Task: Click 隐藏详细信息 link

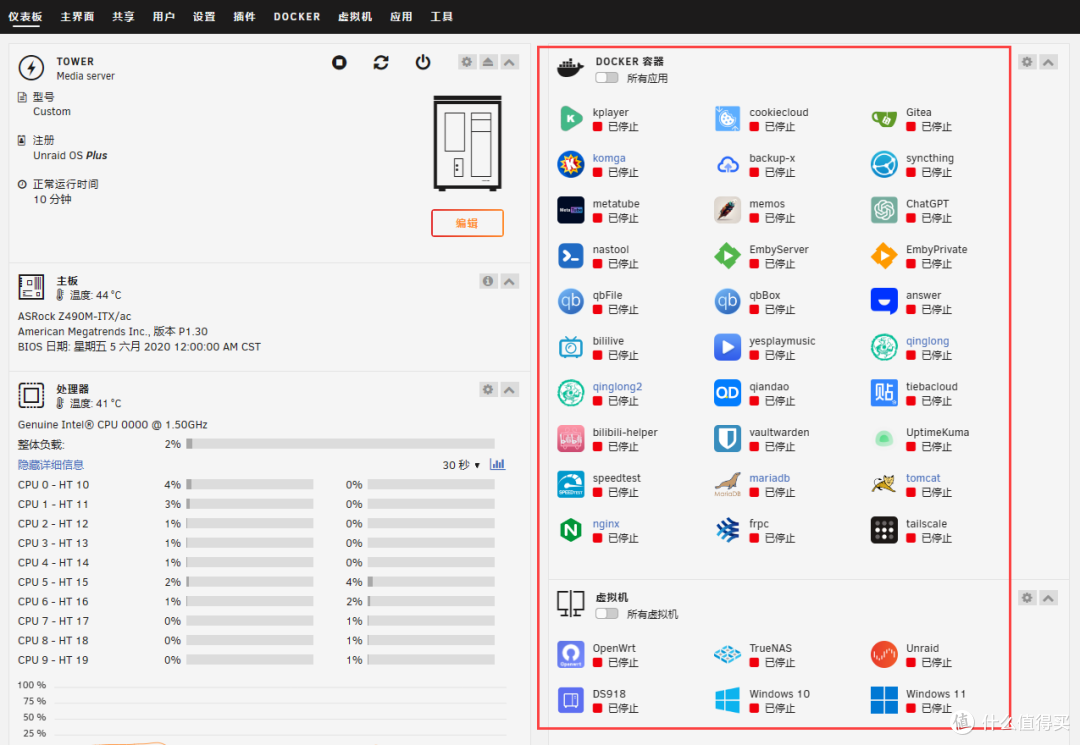Action: (x=51, y=465)
